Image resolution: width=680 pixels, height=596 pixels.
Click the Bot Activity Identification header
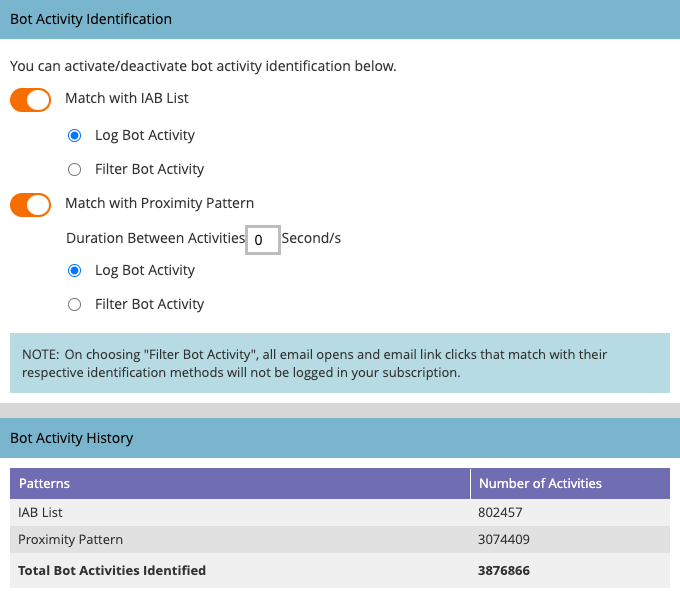click(x=340, y=20)
